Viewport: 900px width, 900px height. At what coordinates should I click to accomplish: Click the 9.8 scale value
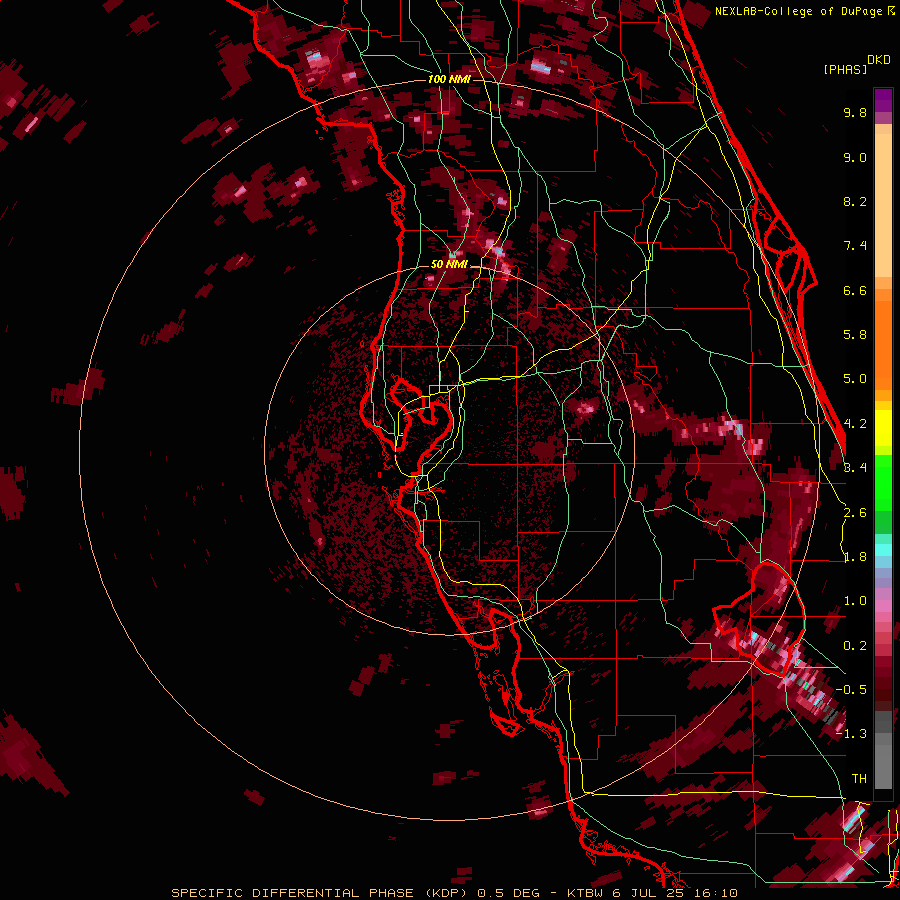[x=855, y=112]
